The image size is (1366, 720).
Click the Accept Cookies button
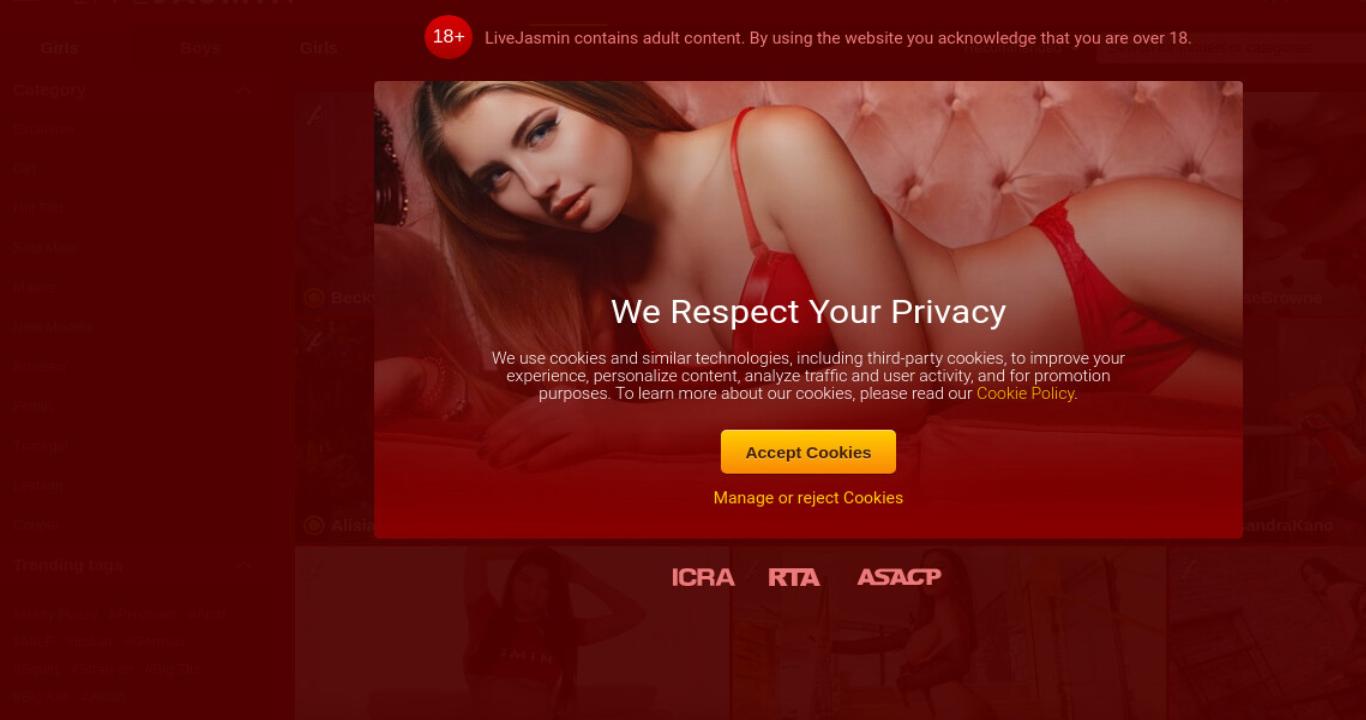pyautogui.click(x=808, y=452)
